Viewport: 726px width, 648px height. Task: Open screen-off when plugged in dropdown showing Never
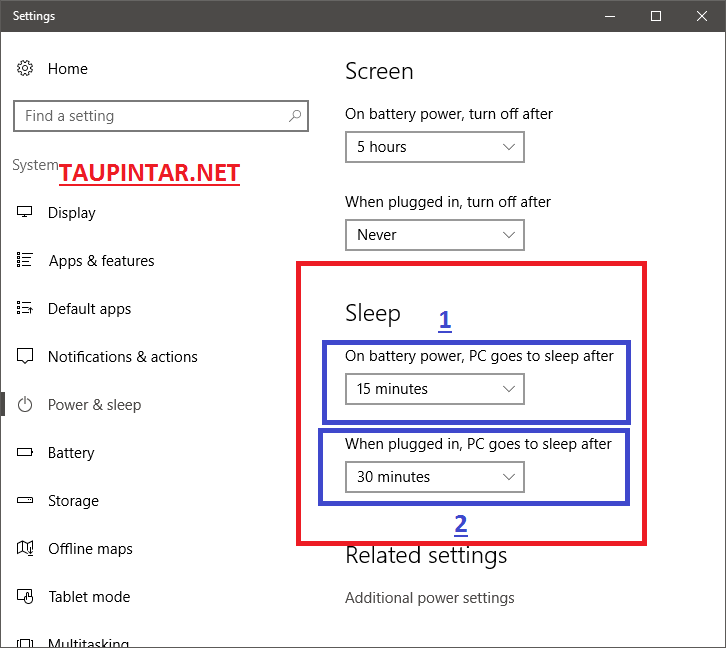click(x=435, y=235)
